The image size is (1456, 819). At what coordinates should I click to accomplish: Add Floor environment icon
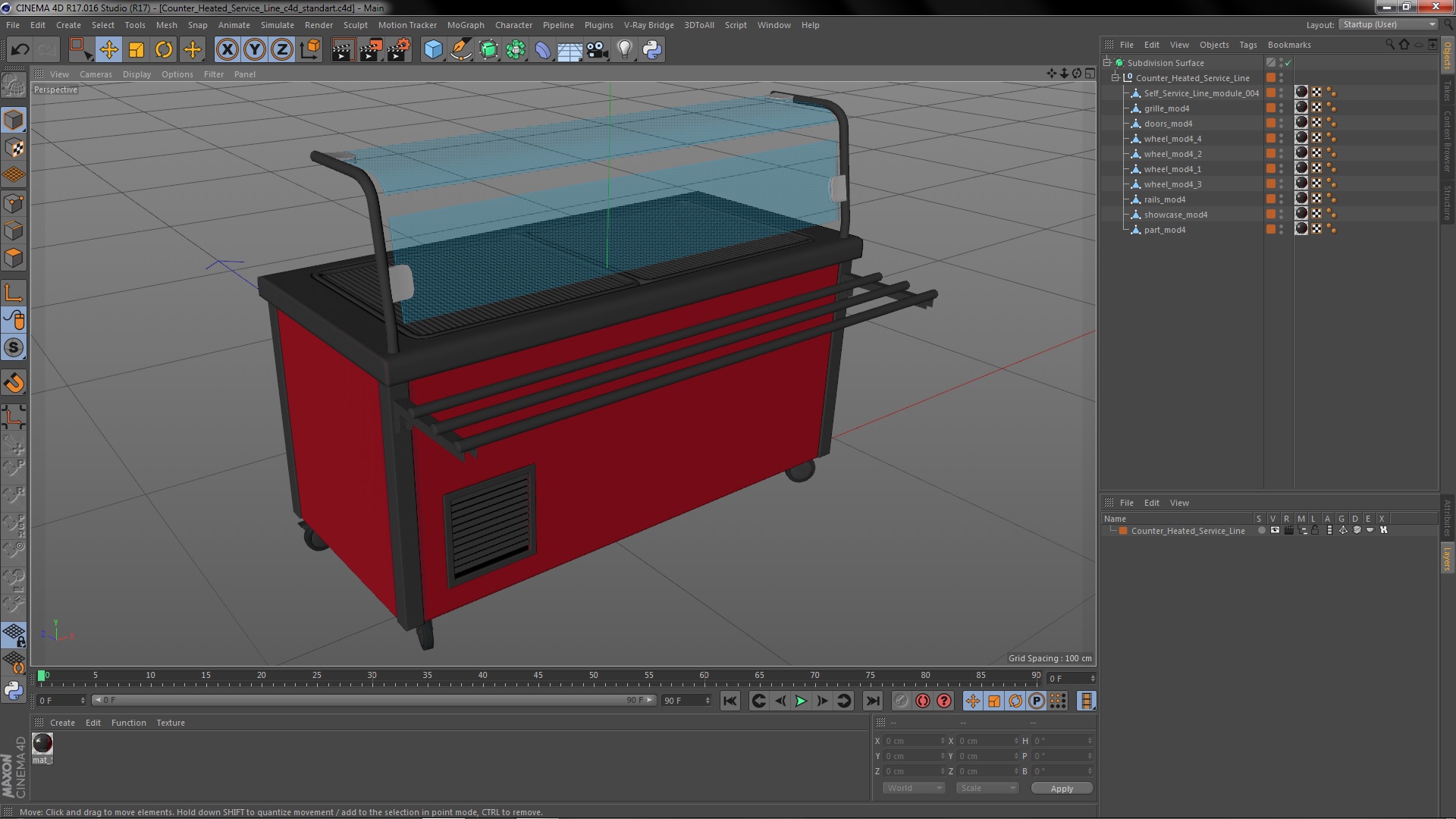click(x=570, y=50)
